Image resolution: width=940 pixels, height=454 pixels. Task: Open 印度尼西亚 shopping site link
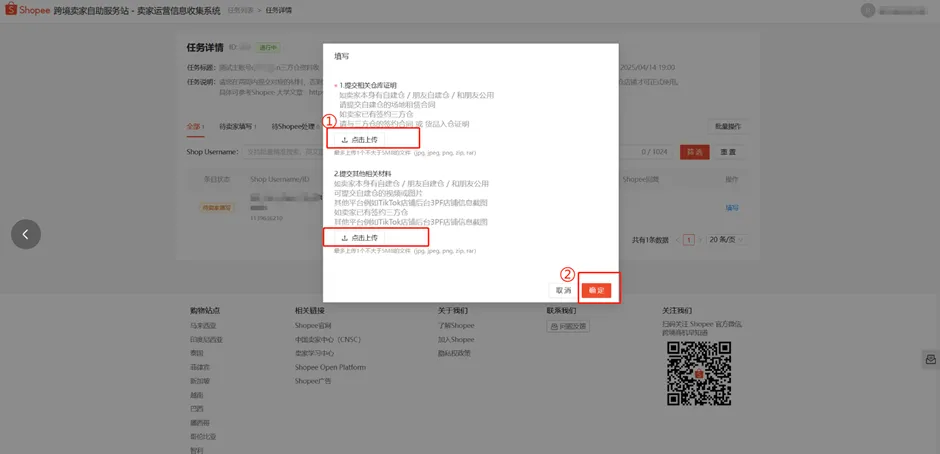(x=206, y=339)
